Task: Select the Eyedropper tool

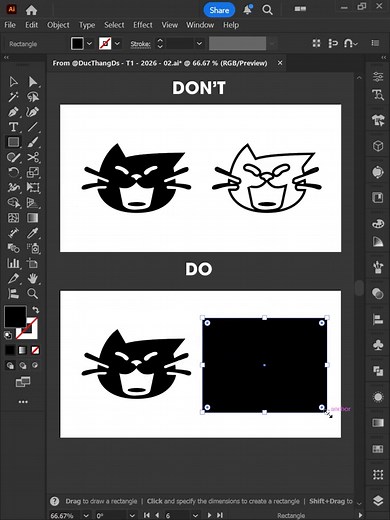Action: [33, 233]
